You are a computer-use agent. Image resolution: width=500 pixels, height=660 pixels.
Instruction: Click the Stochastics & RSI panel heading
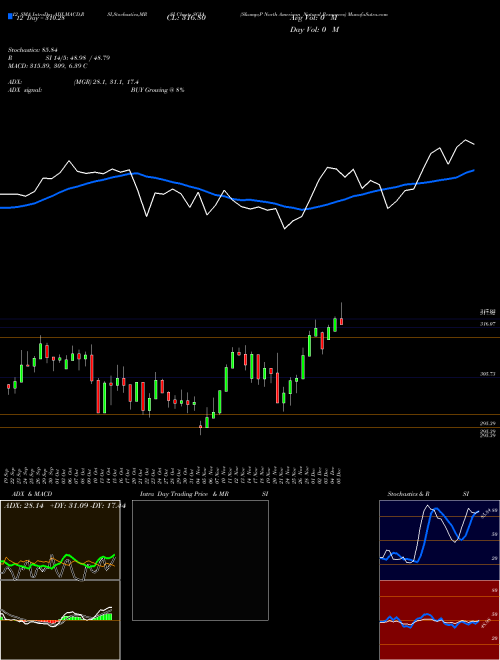point(428,494)
